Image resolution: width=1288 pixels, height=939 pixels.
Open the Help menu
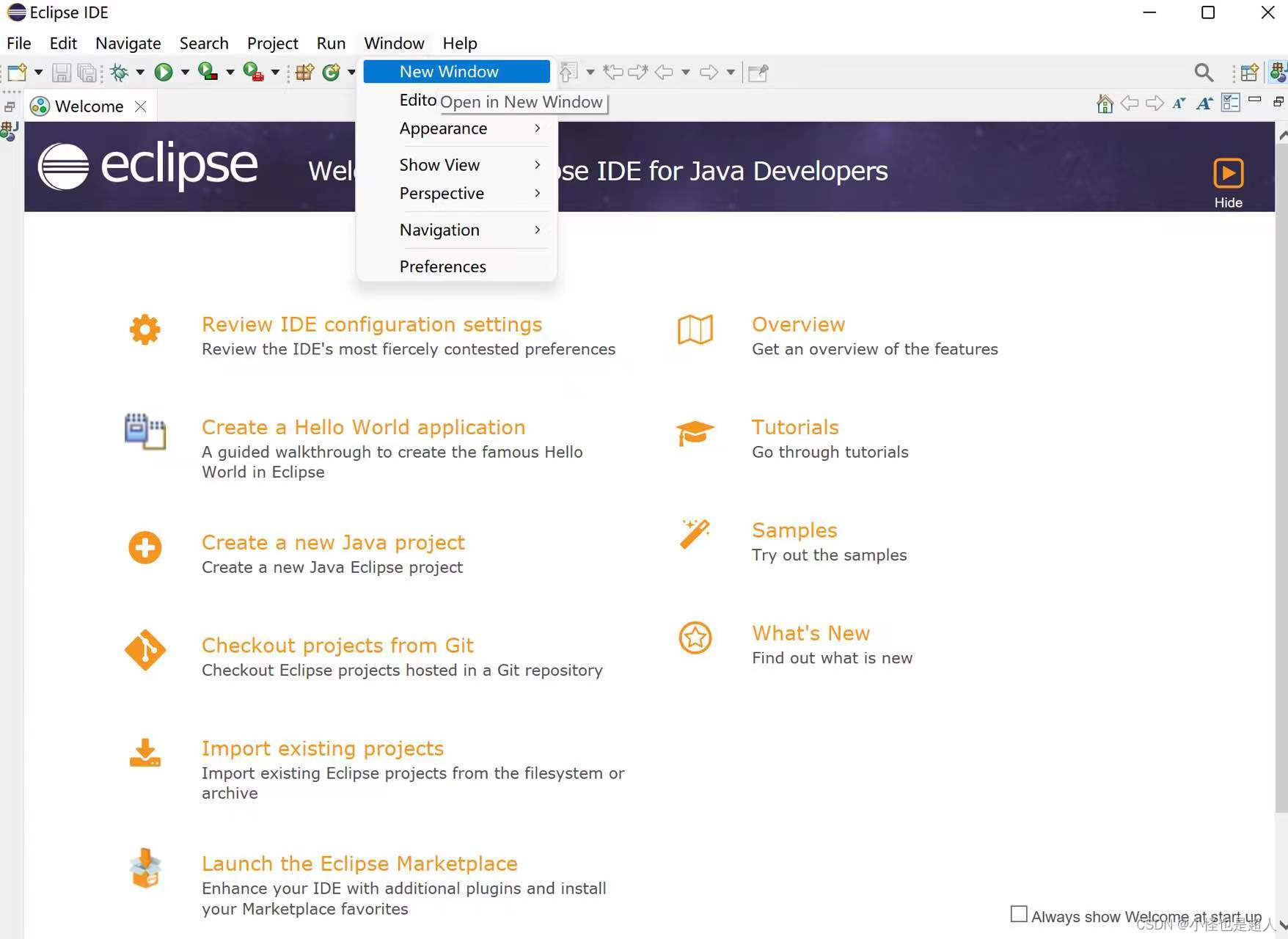460,43
